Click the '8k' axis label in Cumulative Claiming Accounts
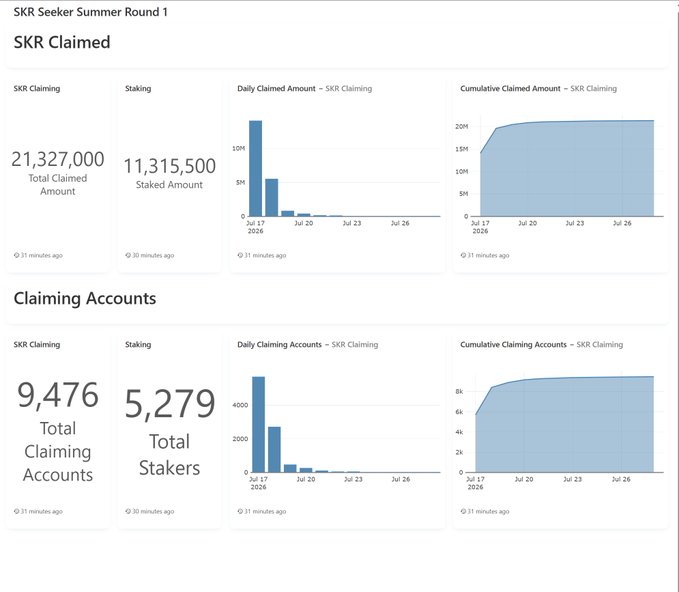679x592 pixels. [x=459, y=391]
